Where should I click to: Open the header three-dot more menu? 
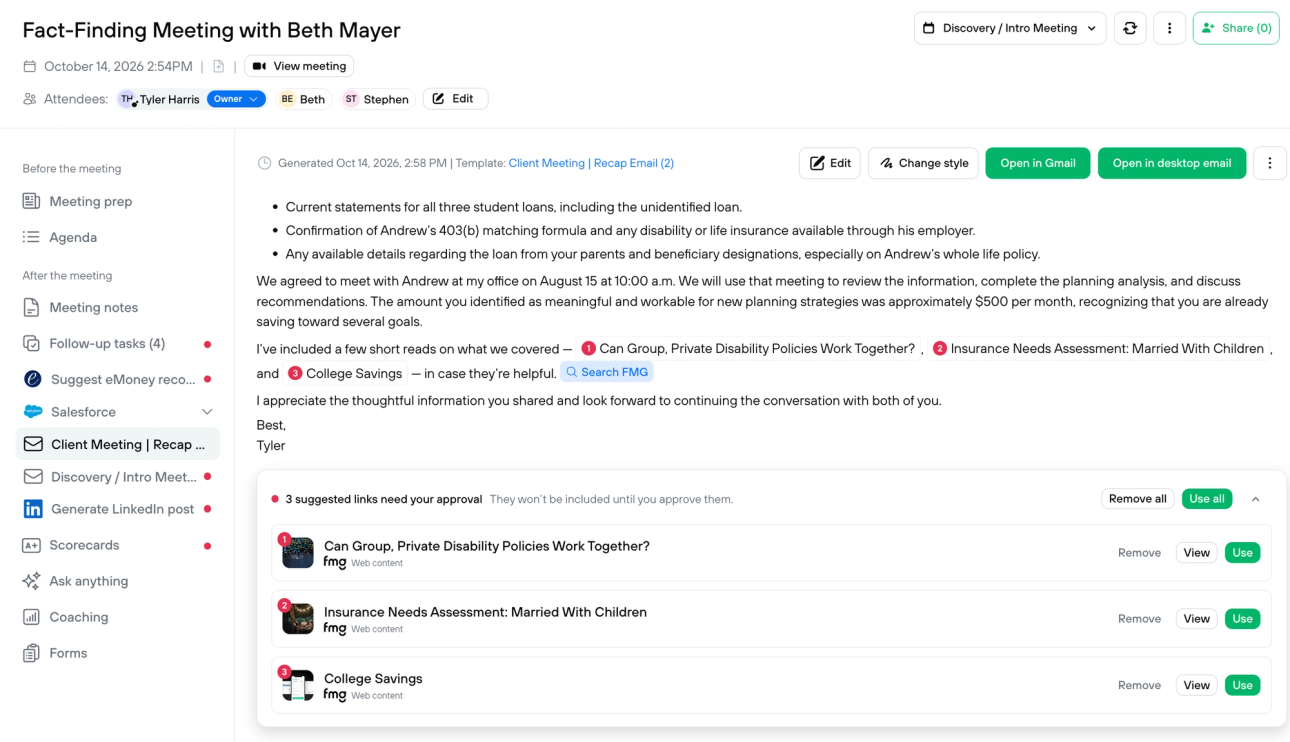click(1169, 28)
